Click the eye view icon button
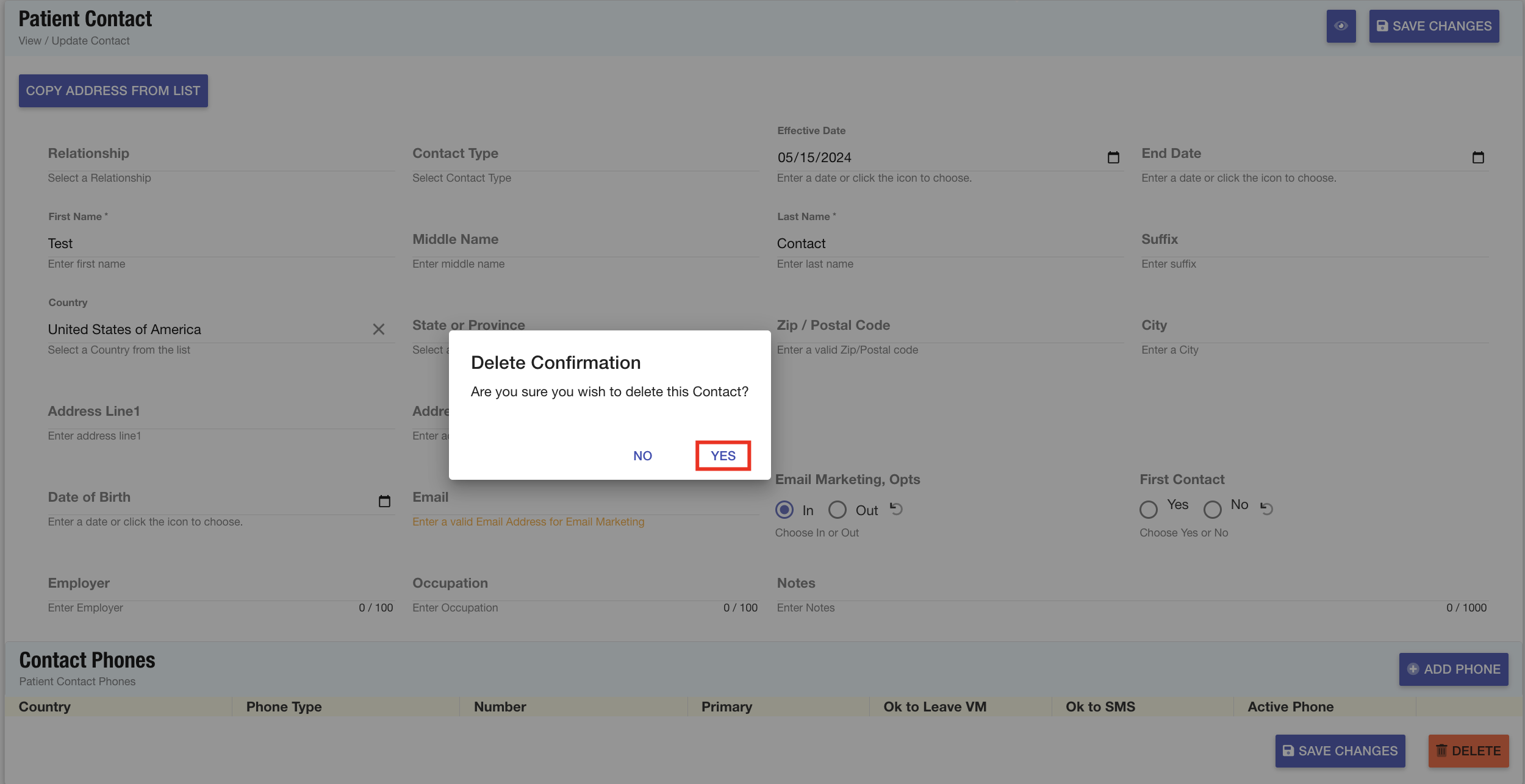This screenshot has height=784, width=1525. click(1340, 26)
